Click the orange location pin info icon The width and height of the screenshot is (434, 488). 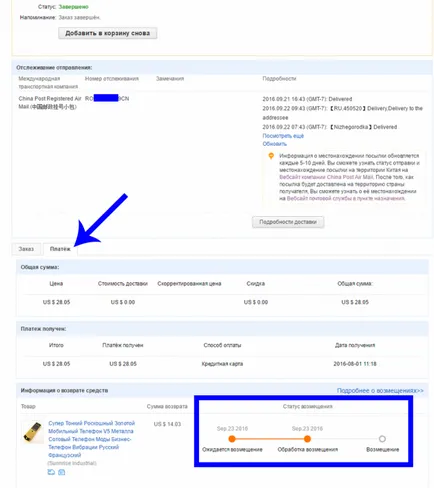tap(271, 156)
